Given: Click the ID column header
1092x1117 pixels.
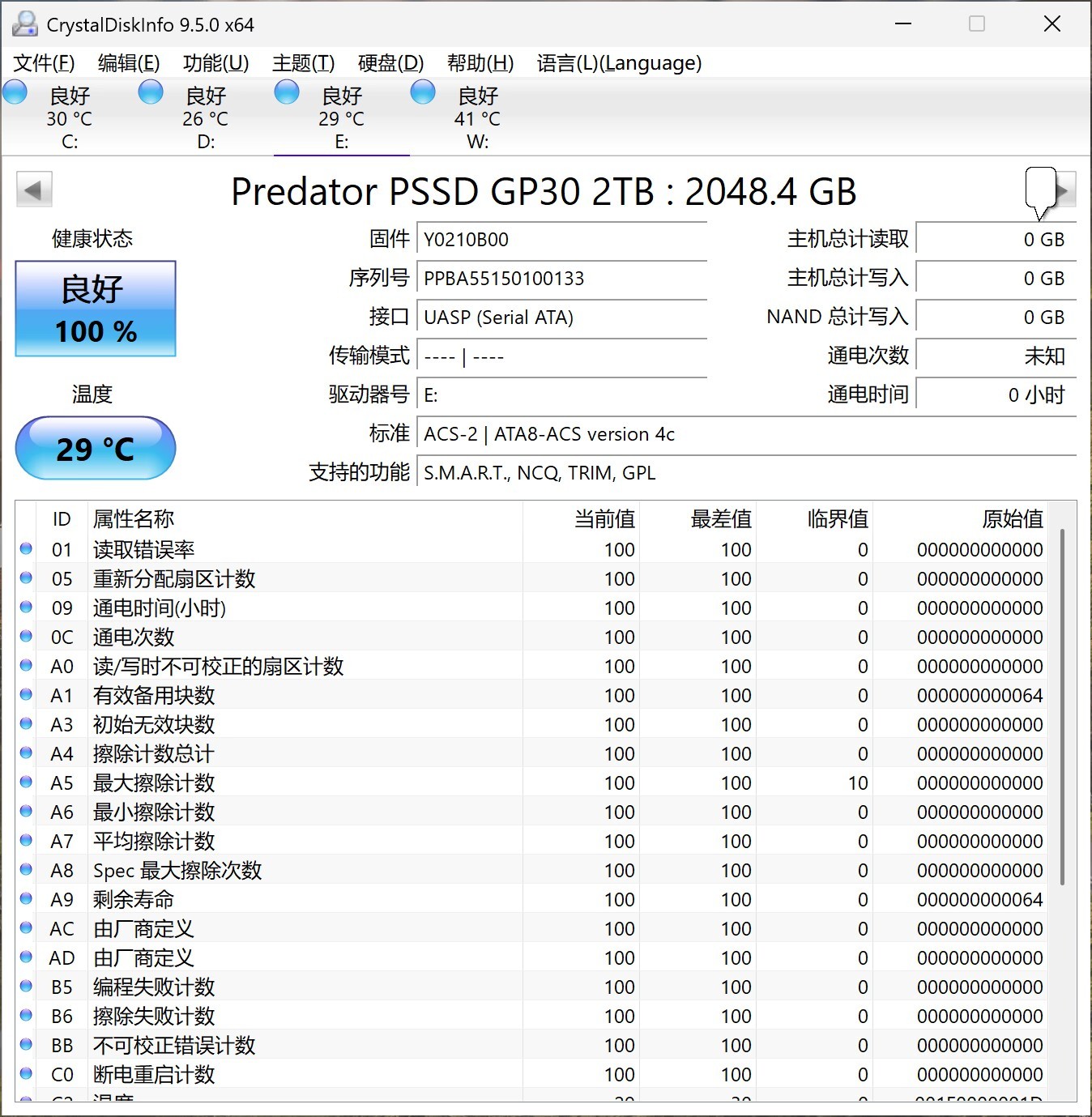Looking at the screenshot, I should (62, 518).
